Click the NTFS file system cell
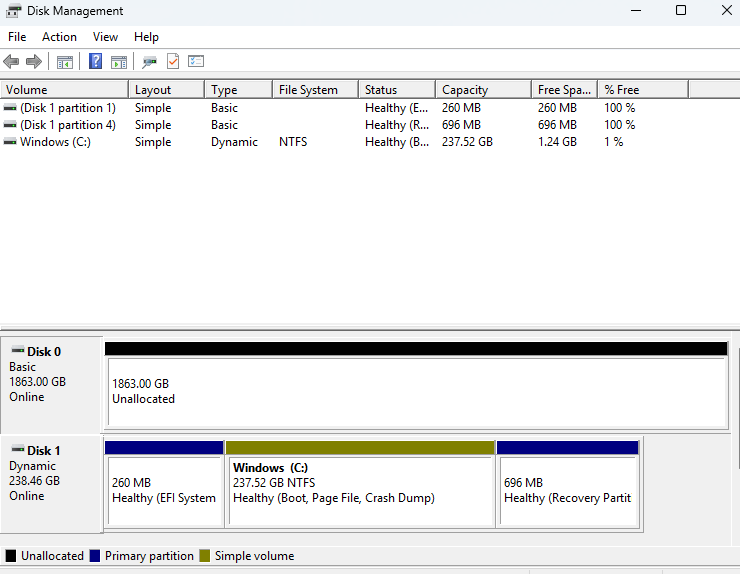 point(293,142)
